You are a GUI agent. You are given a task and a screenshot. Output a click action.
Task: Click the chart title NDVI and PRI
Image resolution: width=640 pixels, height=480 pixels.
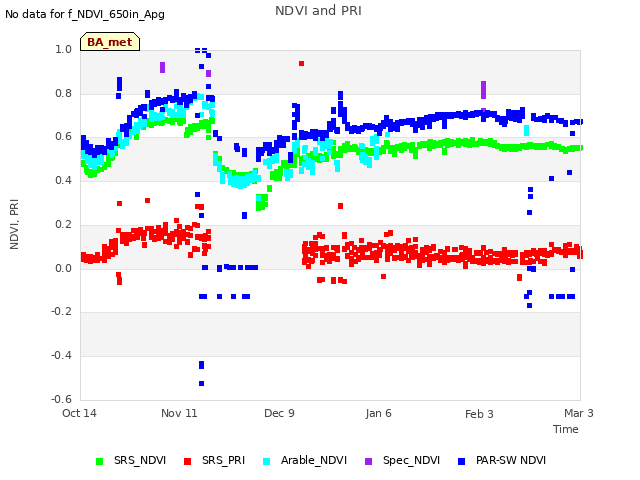(x=318, y=11)
